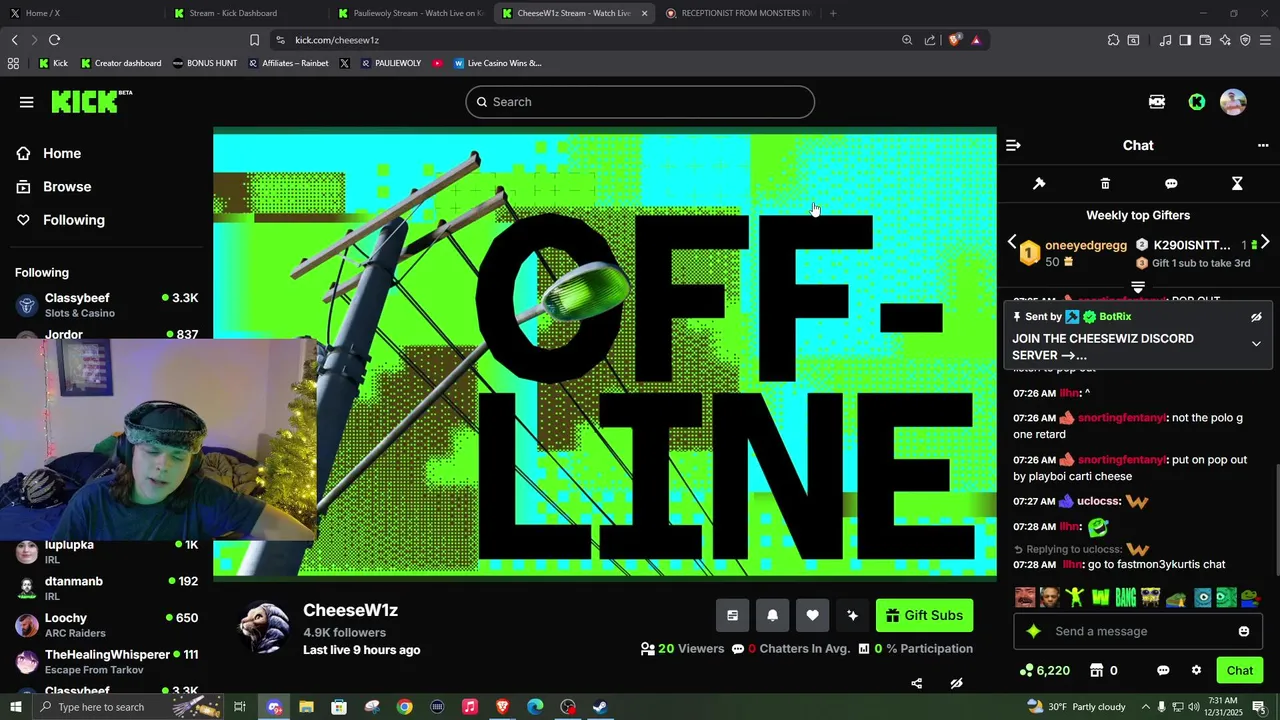Open Creator dashboard bookmark
Screen dimensions: 1280x720
pyautogui.click(x=120, y=63)
